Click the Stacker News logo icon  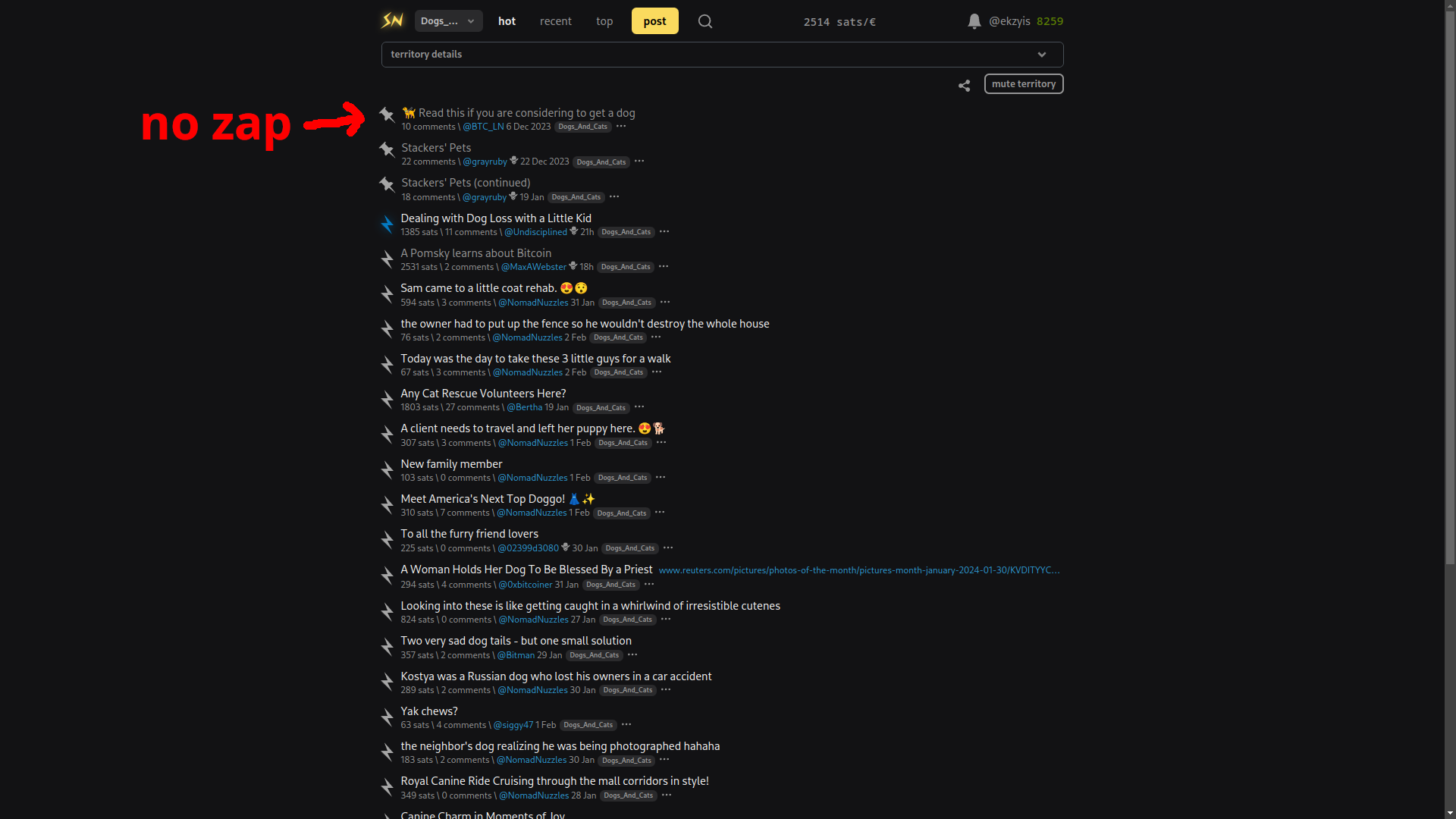pos(392,20)
